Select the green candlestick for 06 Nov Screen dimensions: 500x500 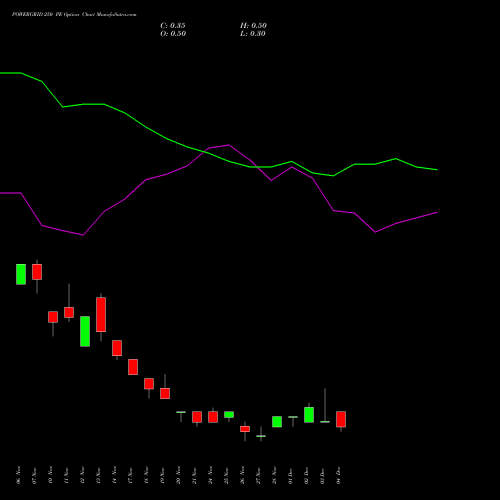[21, 274]
